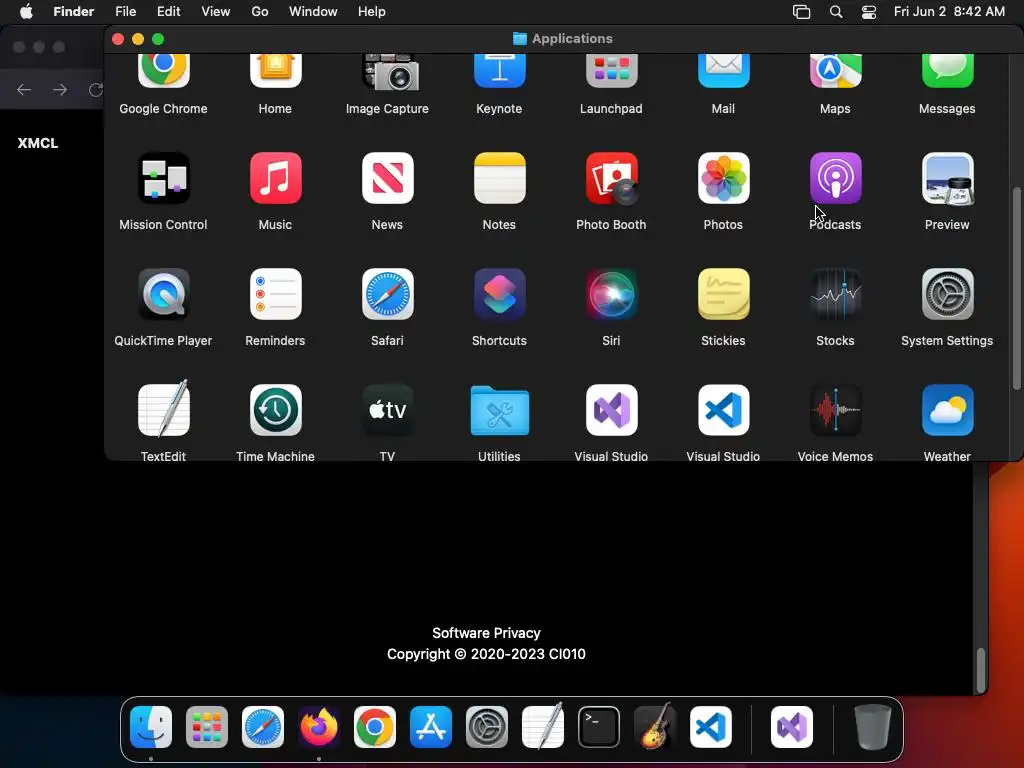Screen dimensions: 1024x768
Task: Open the Music app icon
Action: click(x=276, y=178)
